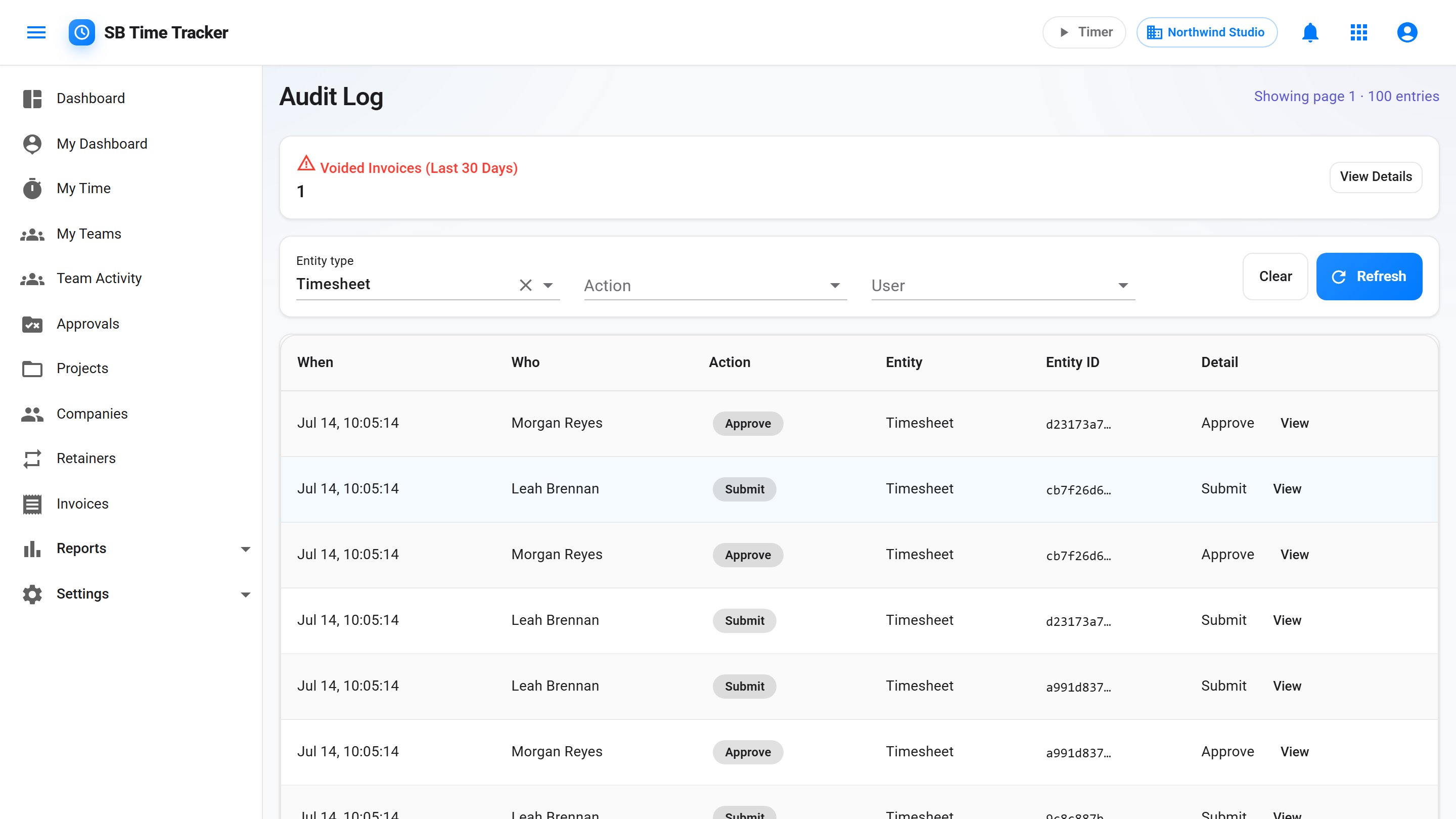This screenshot has height=819, width=1456.
Task: Click 'SB Time Tracker' app title
Action: [x=166, y=32]
